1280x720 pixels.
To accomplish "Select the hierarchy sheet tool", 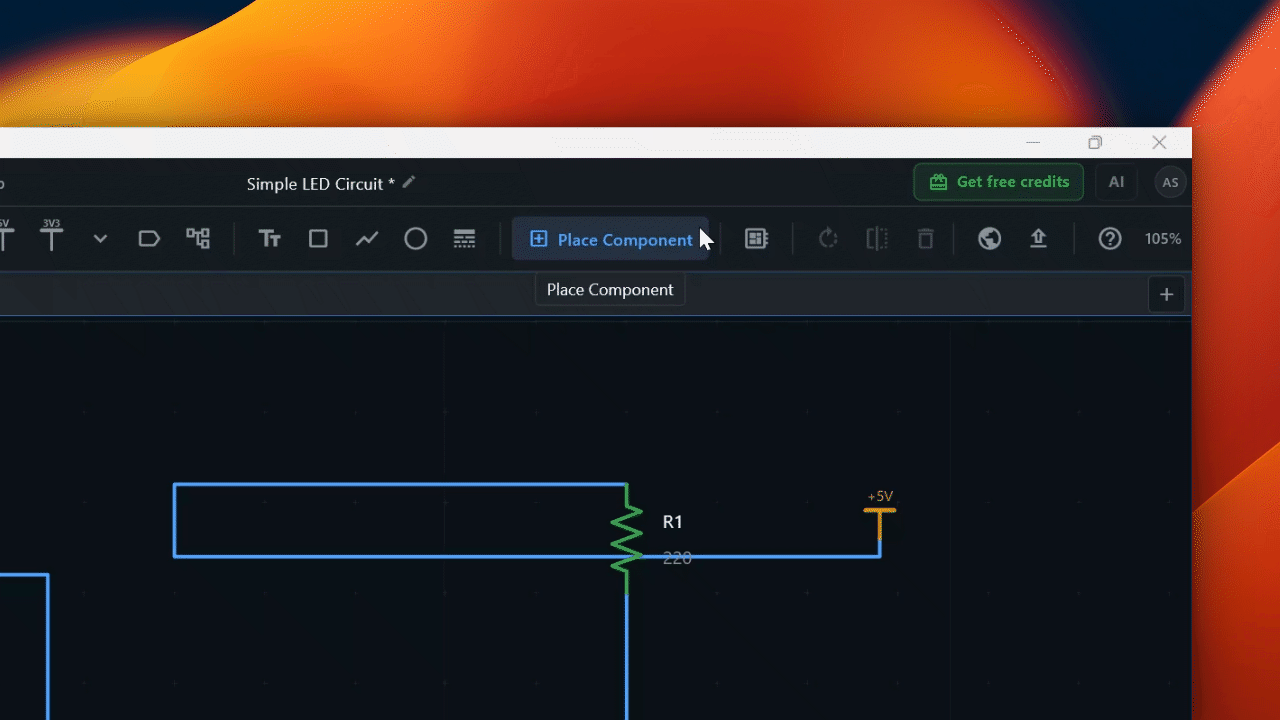I will point(198,239).
